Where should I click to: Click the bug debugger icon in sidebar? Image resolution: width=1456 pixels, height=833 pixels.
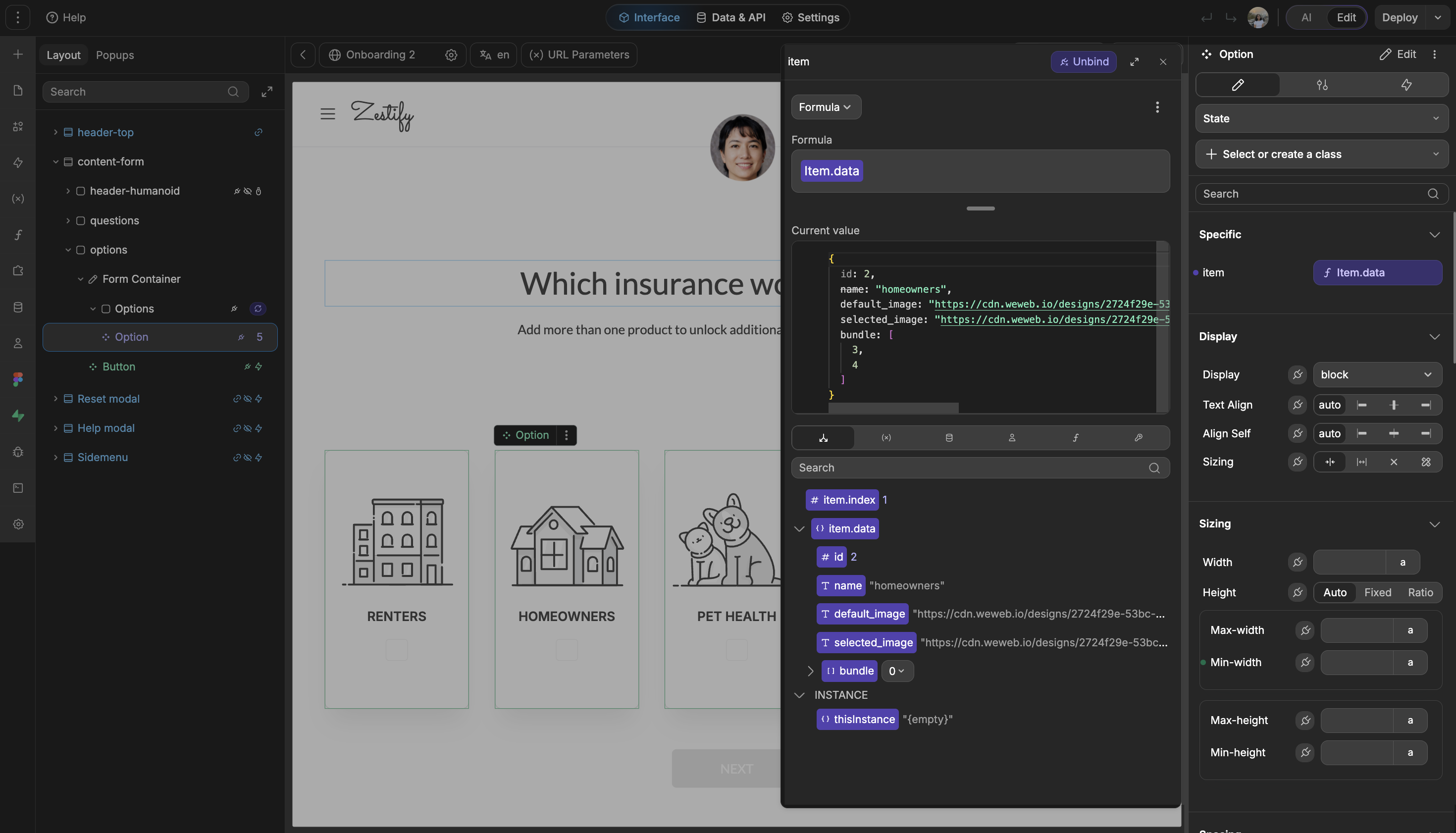tap(18, 452)
